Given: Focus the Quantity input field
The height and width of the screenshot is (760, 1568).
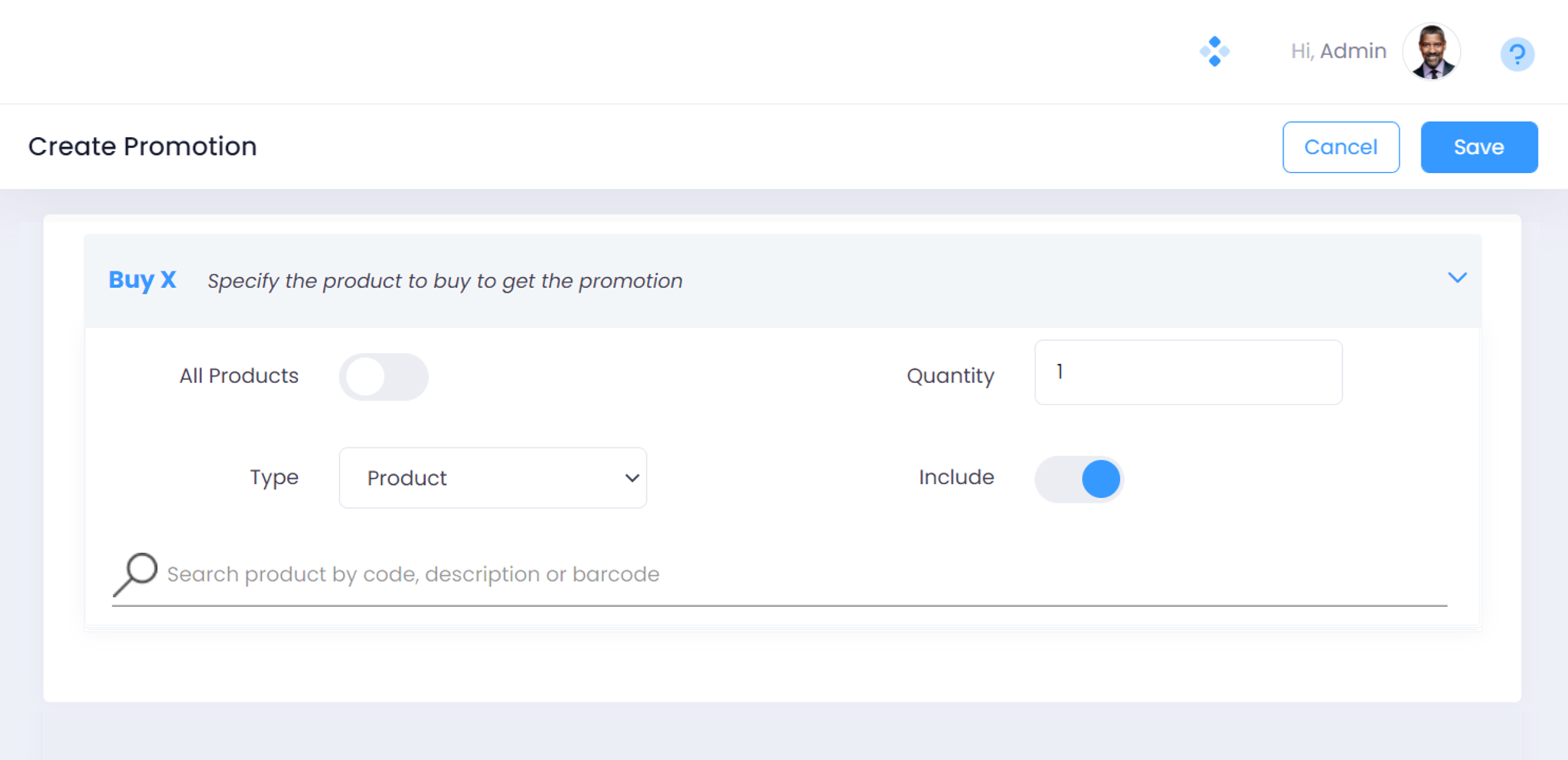Looking at the screenshot, I should pyautogui.click(x=1187, y=372).
